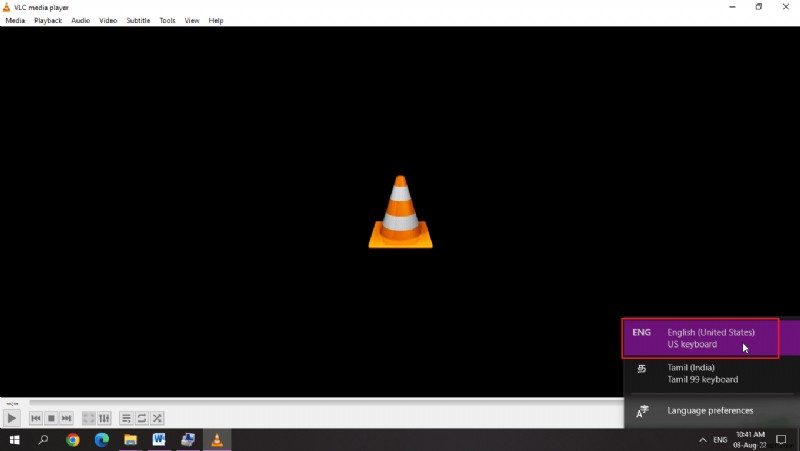
Task: Click the seek bar timeline
Action: click(x=327, y=403)
